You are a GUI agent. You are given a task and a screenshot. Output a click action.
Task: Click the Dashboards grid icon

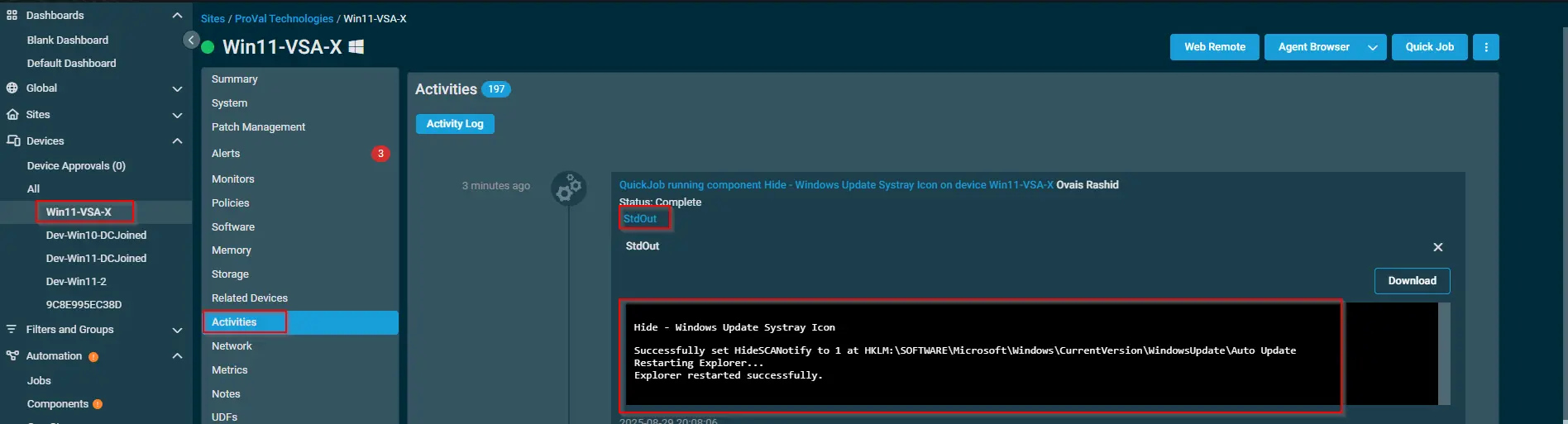(x=12, y=15)
